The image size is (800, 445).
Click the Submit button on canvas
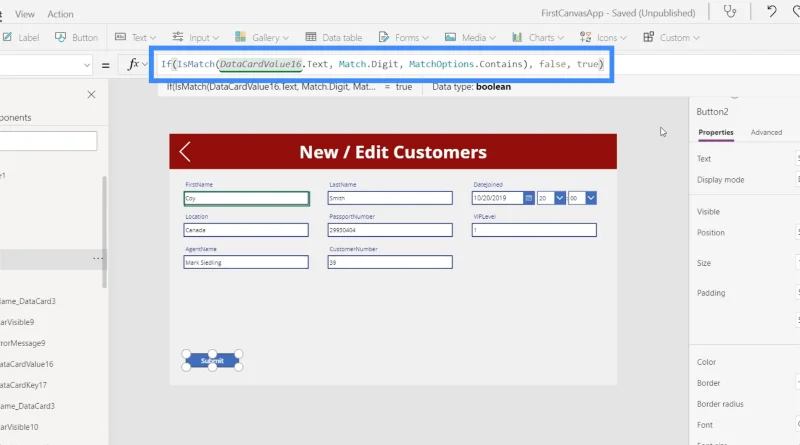click(x=212, y=361)
